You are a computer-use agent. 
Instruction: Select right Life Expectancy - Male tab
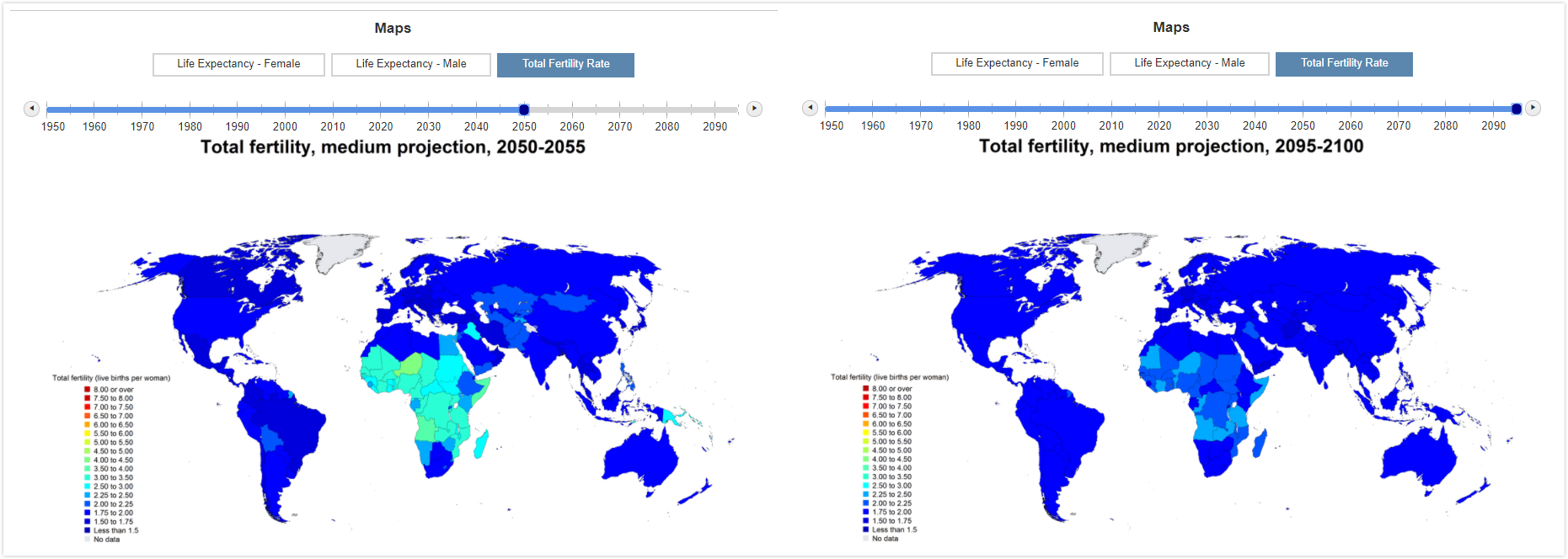pyautogui.click(x=1190, y=63)
